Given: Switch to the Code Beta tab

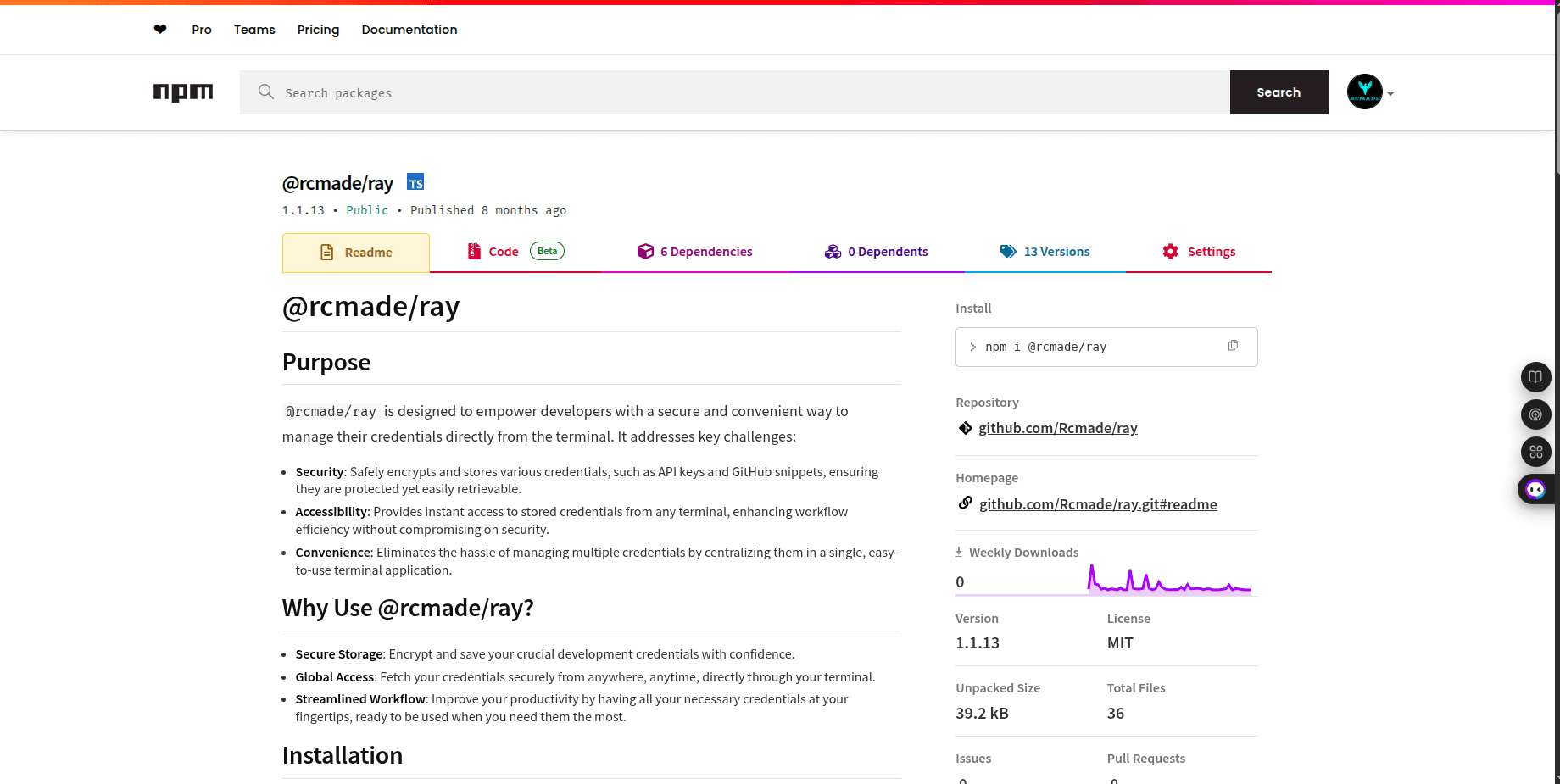Looking at the screenshot, I should coord(504,251).
